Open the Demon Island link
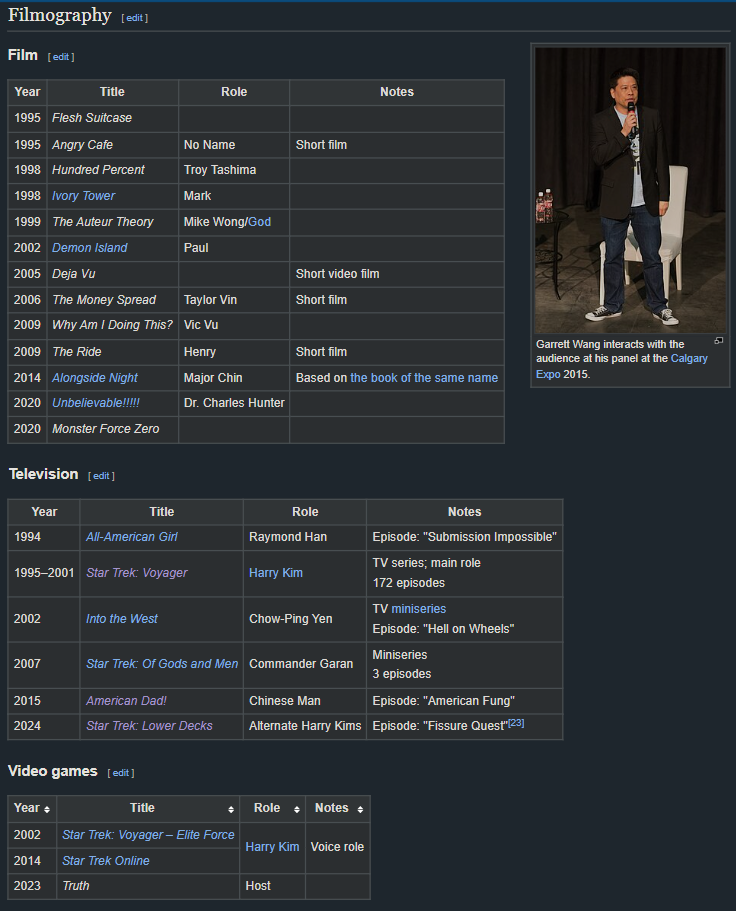 [89, 248]
